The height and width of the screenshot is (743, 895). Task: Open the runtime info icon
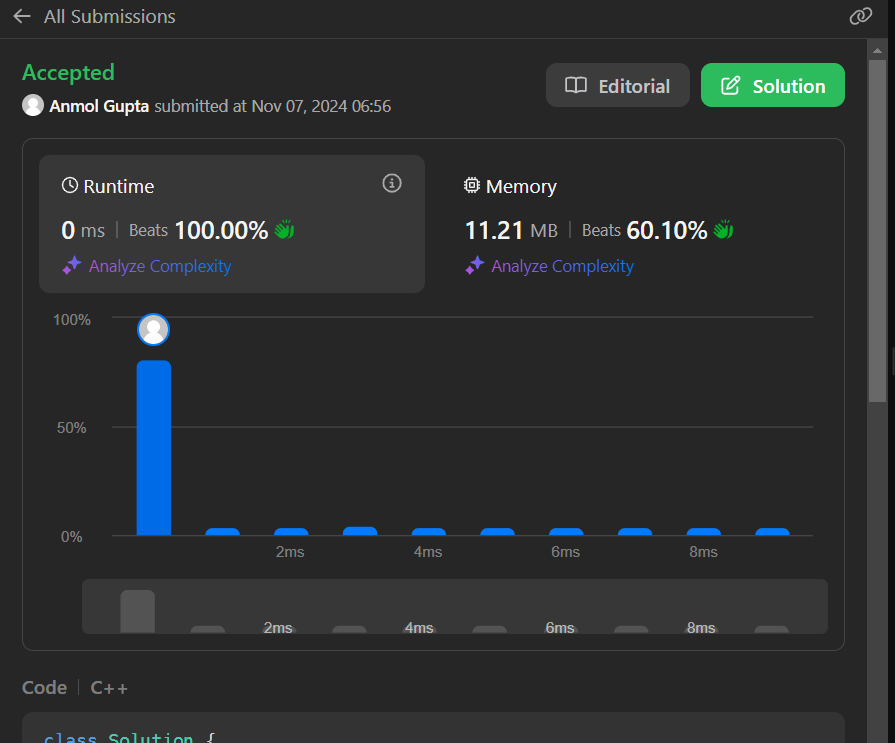point(392,184)
